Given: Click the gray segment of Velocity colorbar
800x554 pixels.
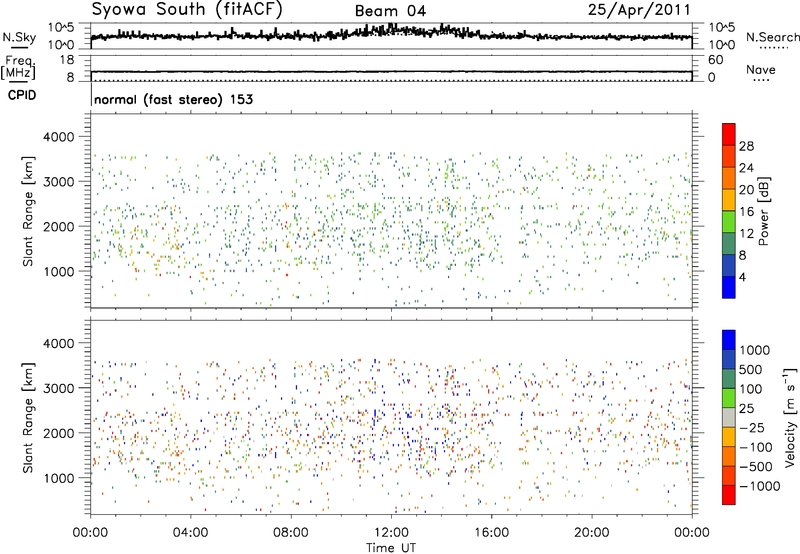Looking at the screenshot, I should tap(729, 417).
